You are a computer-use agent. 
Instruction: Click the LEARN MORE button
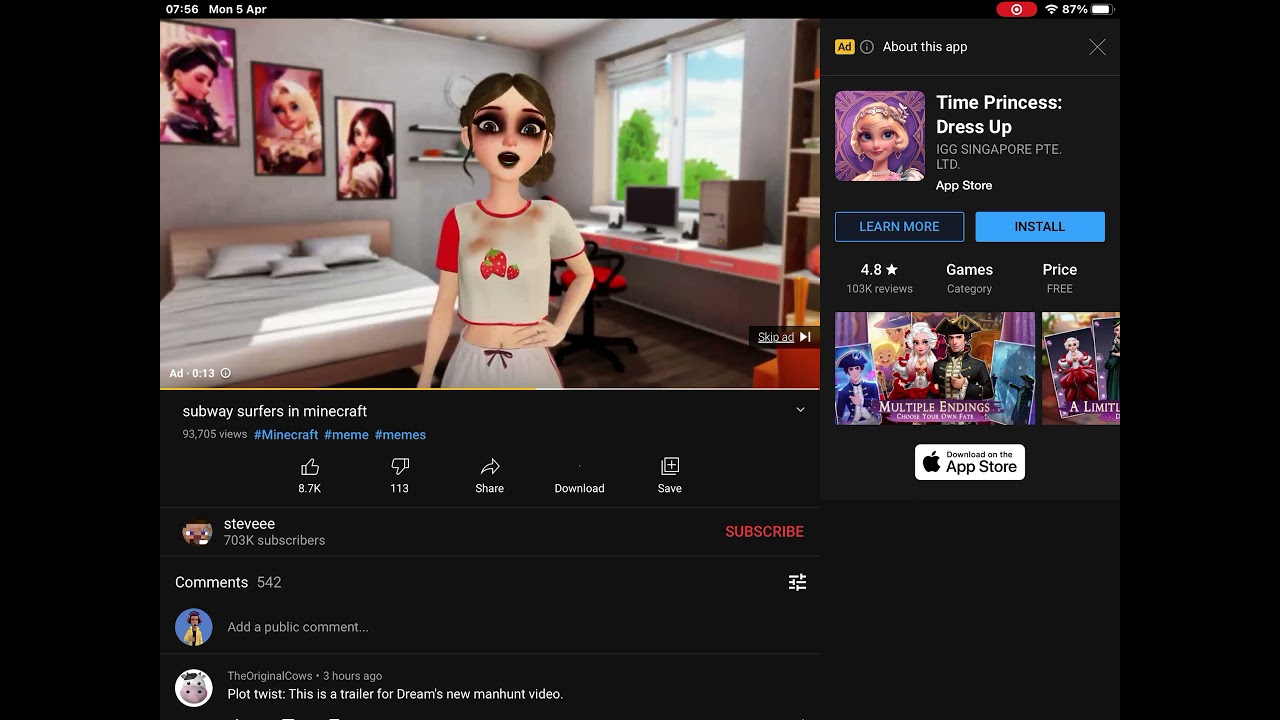pyautogui.click(x=899, y=227)
